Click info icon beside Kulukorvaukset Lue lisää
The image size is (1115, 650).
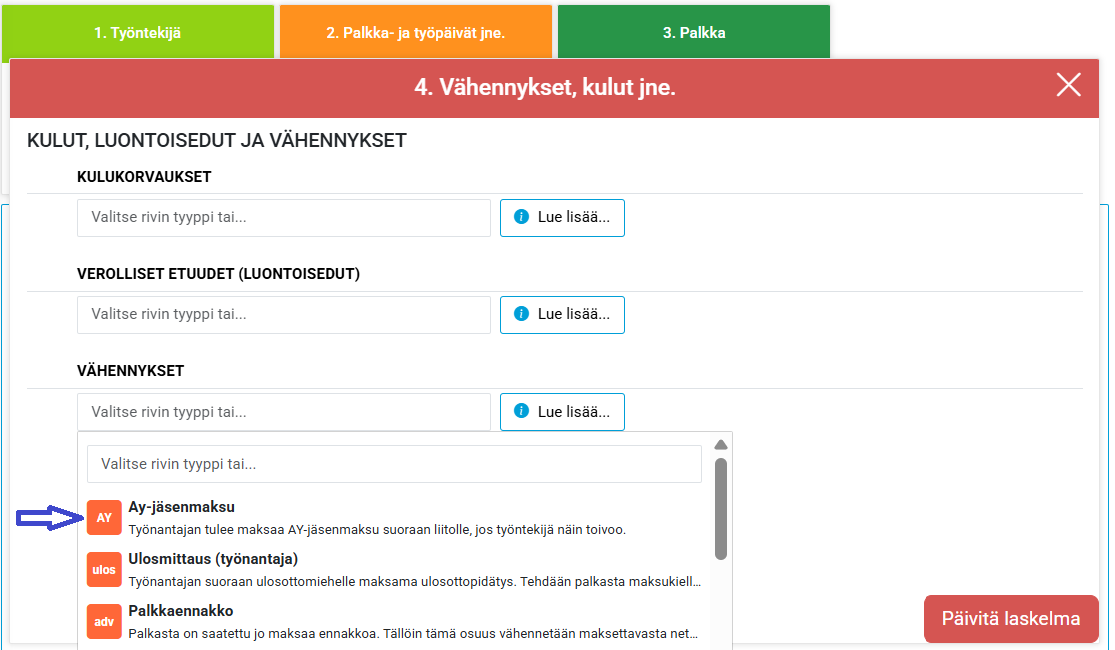[x=521, y=217]
